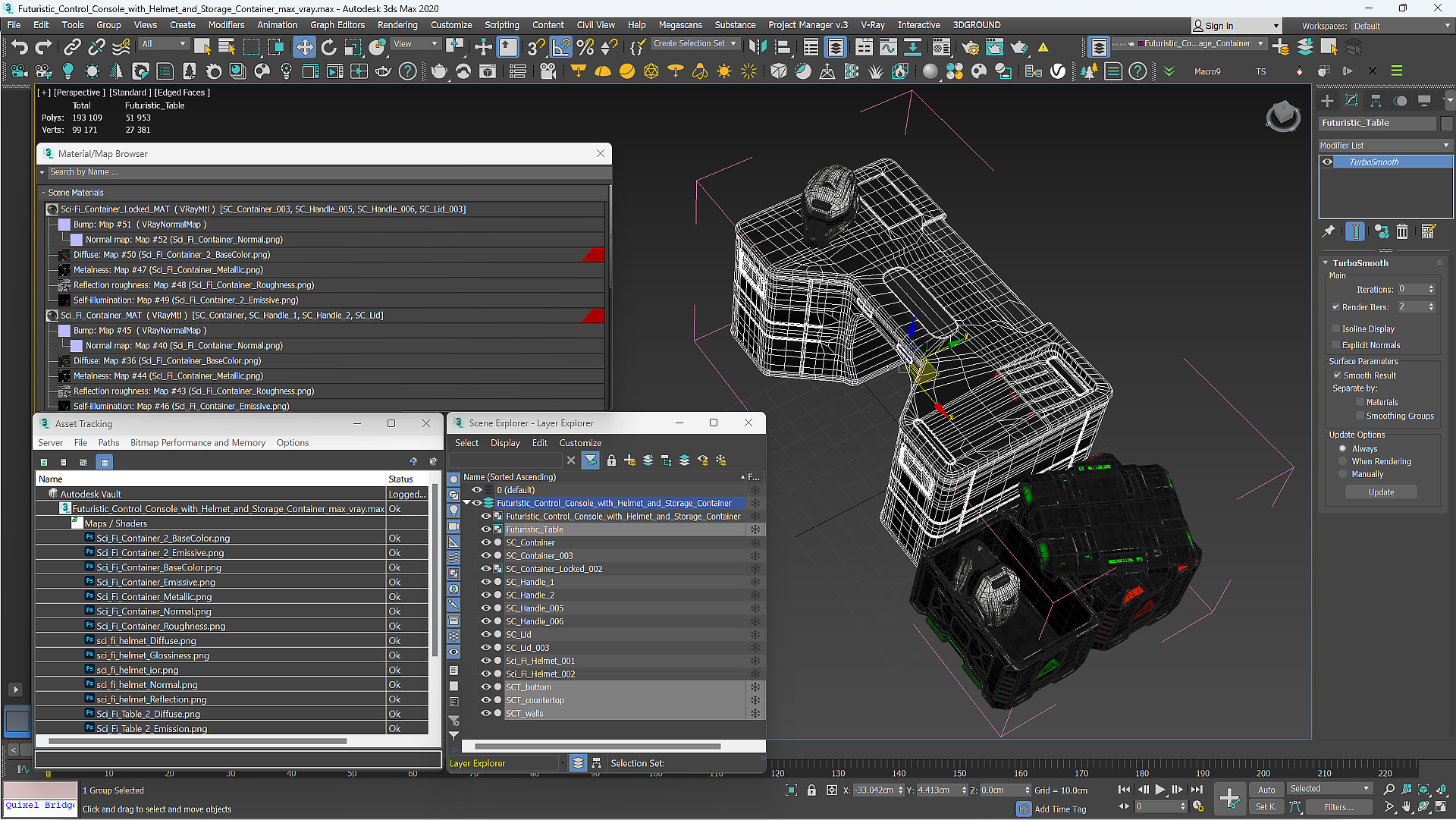Screen dimensions: 1456x820
Task: Click the Select by Name icon
Action: coord(226,47)
